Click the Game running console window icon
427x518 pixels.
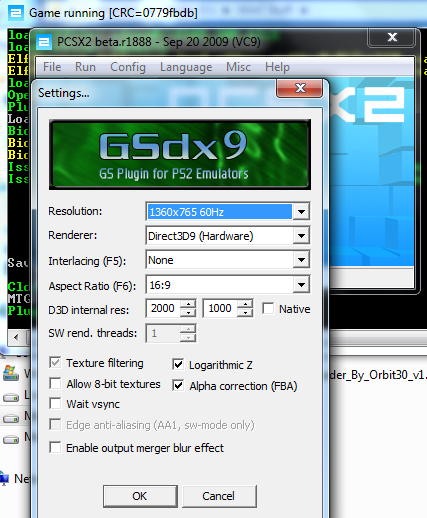click(x=16, y=13)
